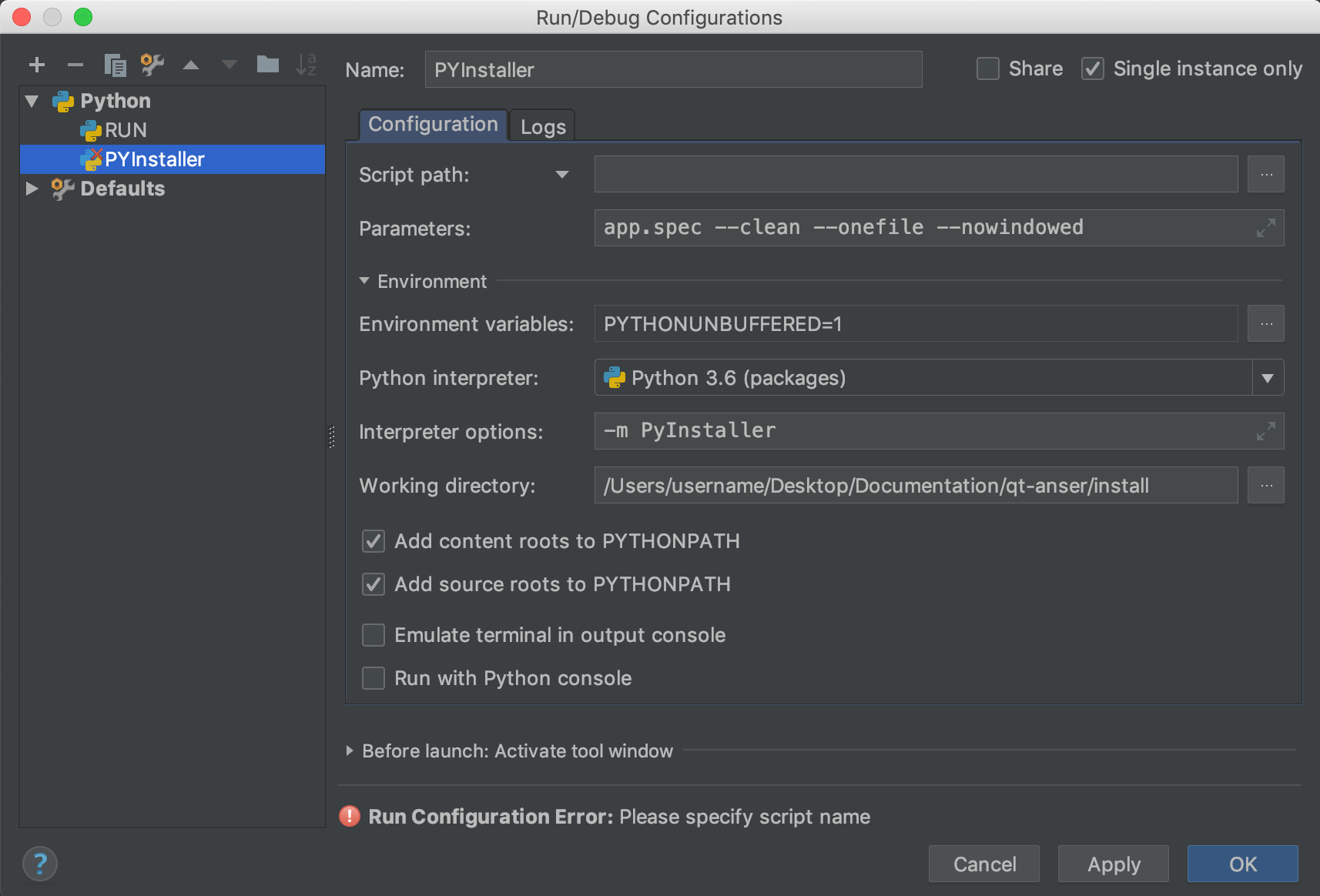
Task: Edit environment variables via ellipsis button
Action: pyautogui.click(x=1266, y=323)
